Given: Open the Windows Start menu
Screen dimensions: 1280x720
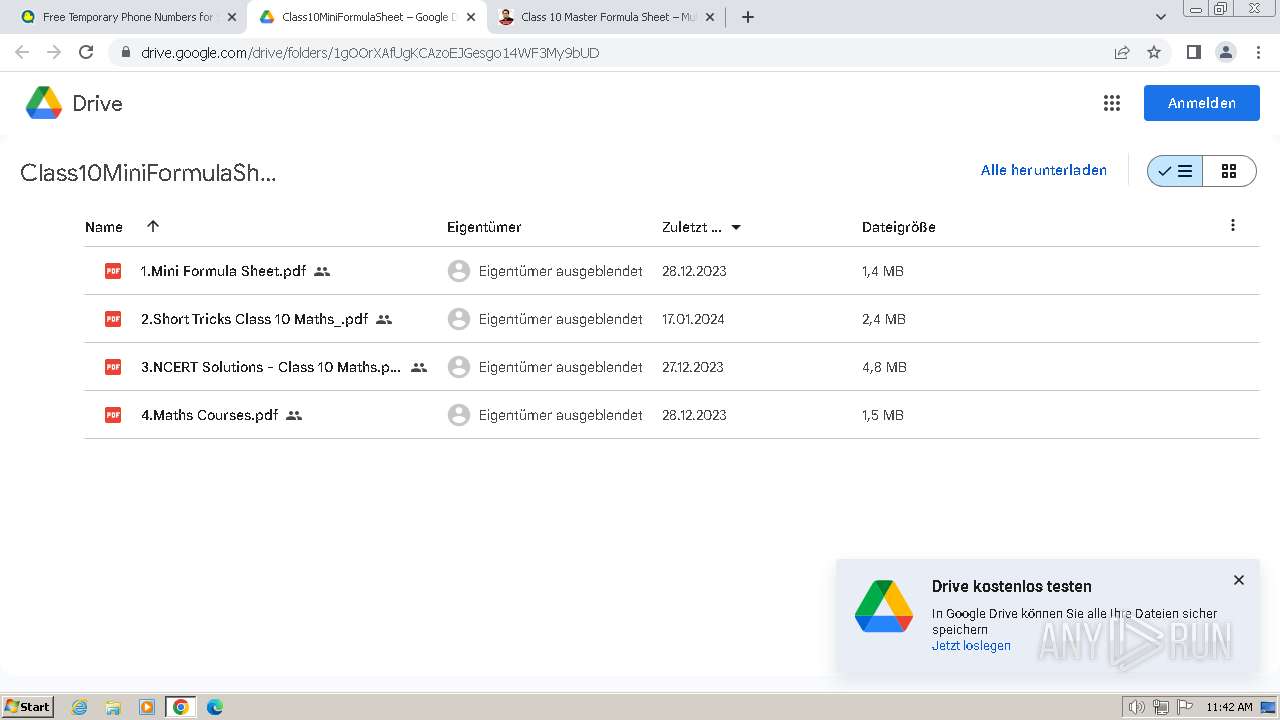Looking at the screenshot, I should (x=27, y=707).
